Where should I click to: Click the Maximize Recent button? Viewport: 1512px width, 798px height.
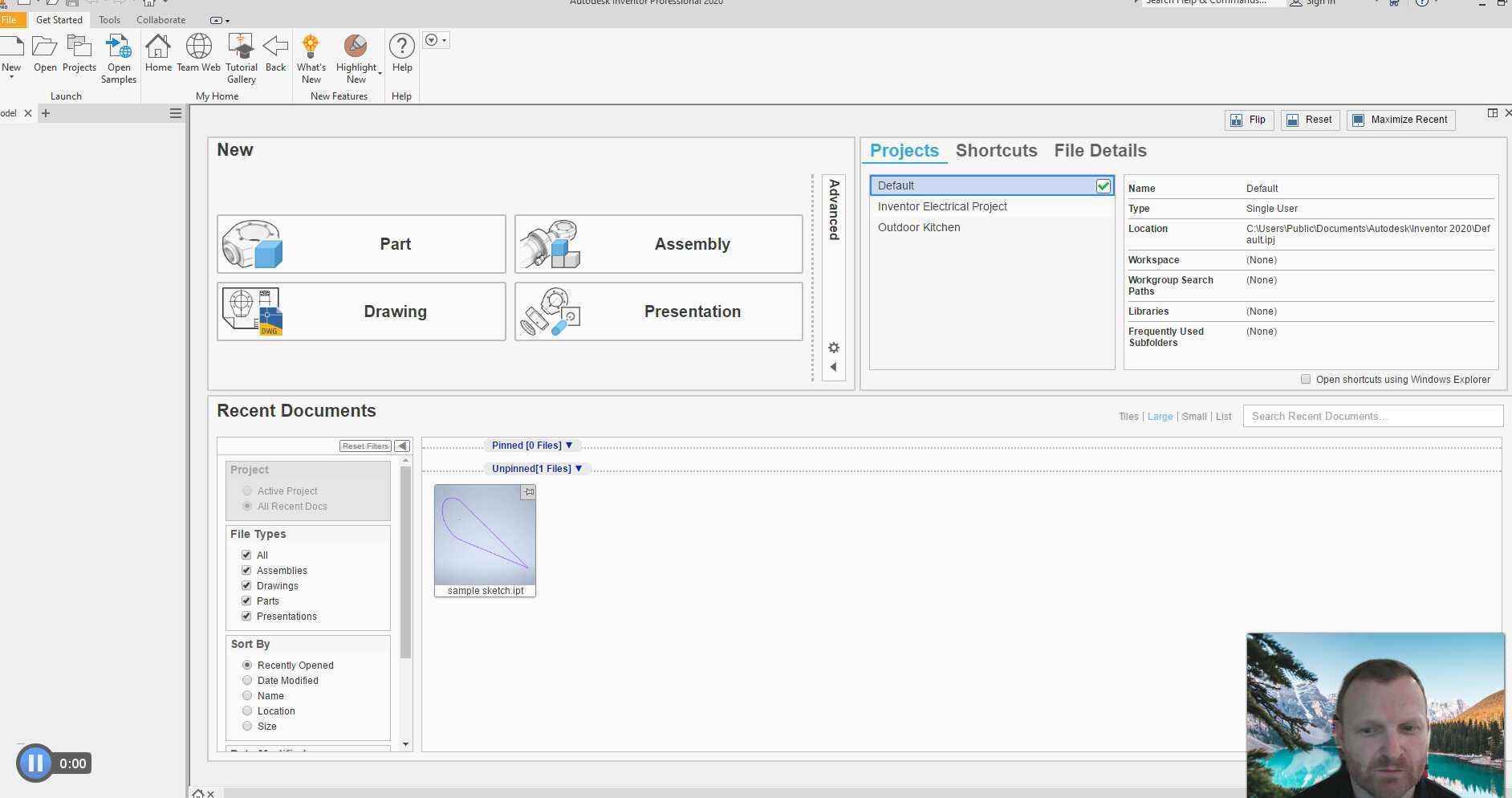[1400, 120]
